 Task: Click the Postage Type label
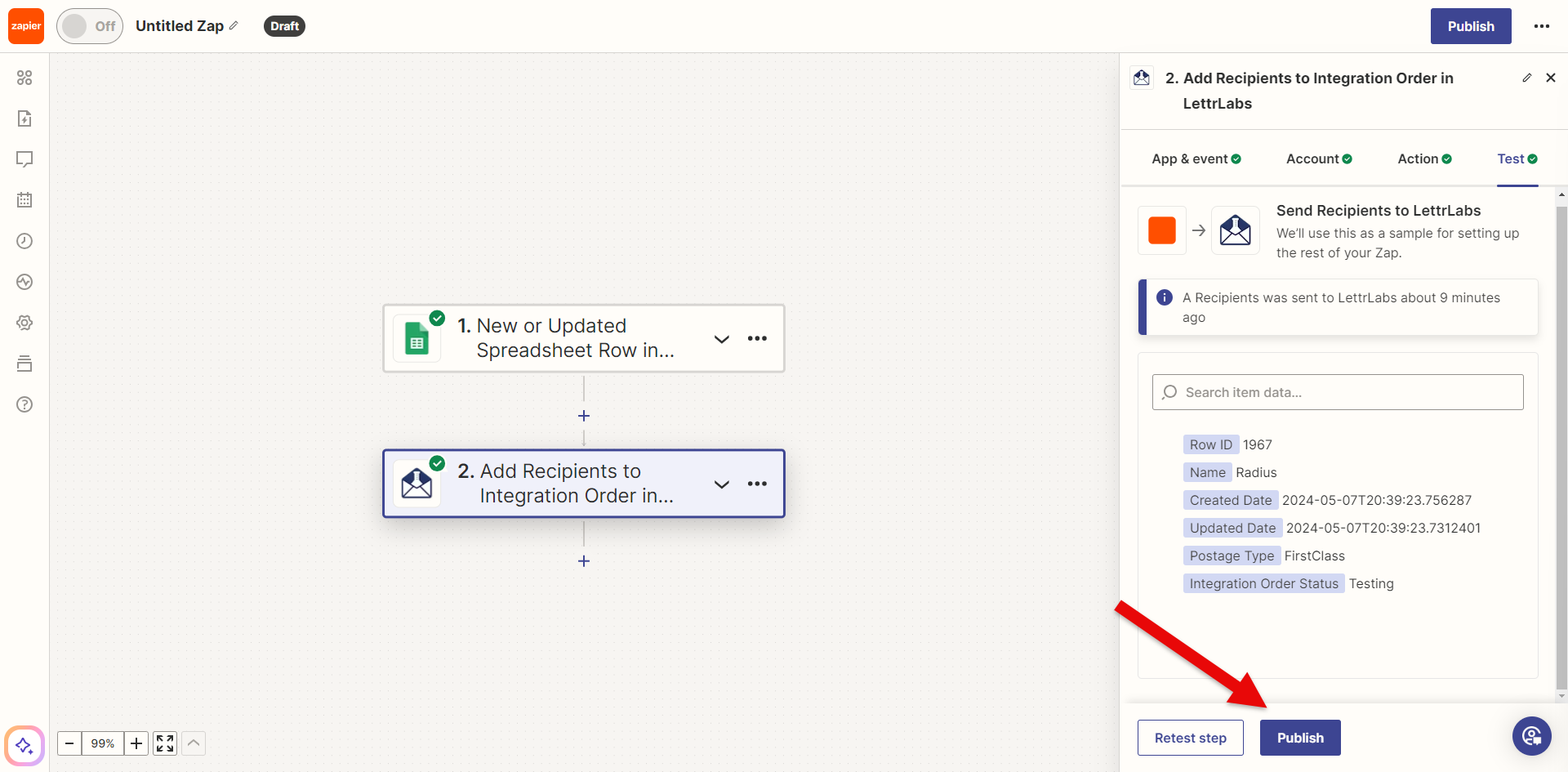[x=1232, y=556]
